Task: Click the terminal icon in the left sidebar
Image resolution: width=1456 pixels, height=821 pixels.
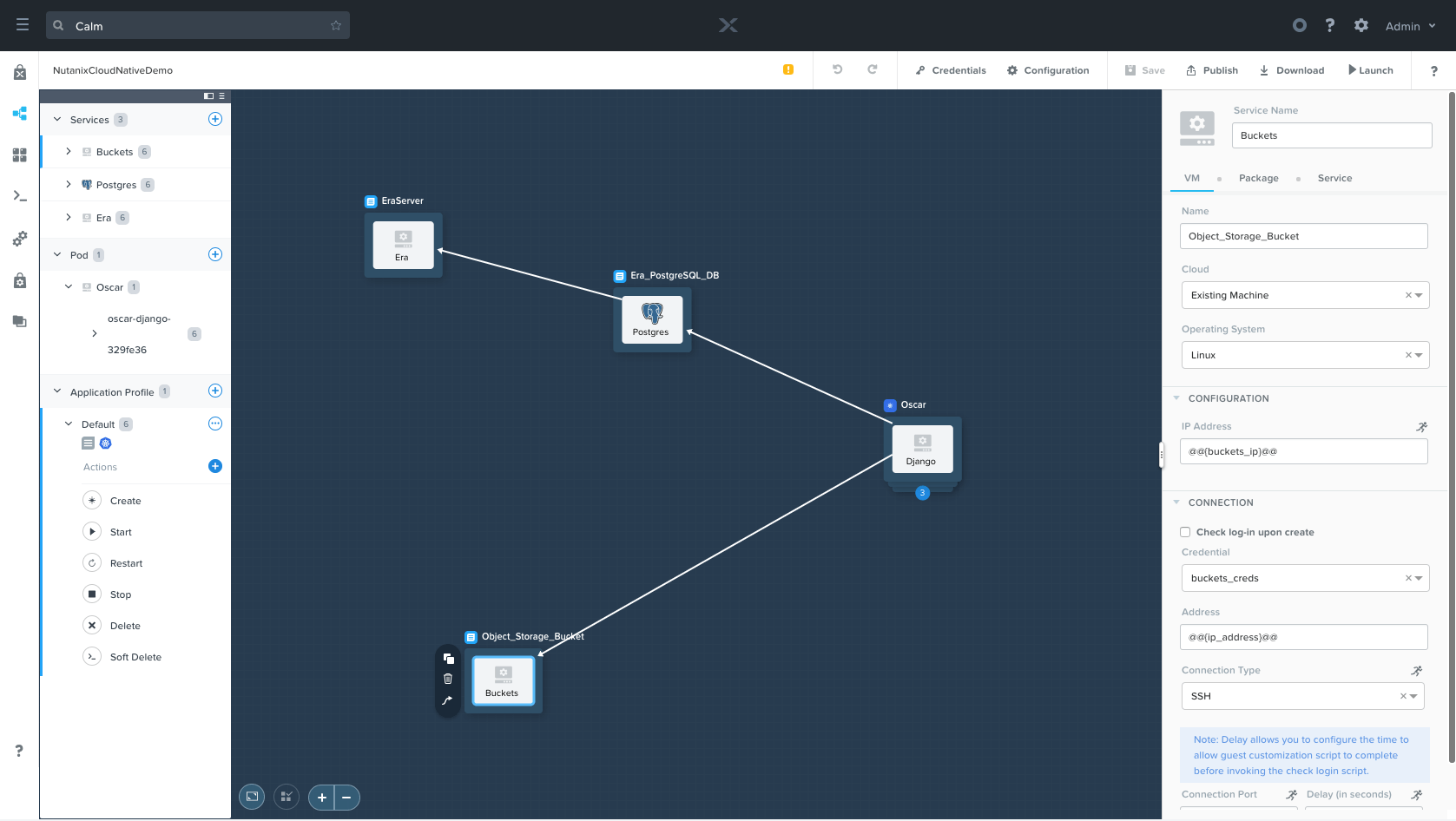Action: 19,196
